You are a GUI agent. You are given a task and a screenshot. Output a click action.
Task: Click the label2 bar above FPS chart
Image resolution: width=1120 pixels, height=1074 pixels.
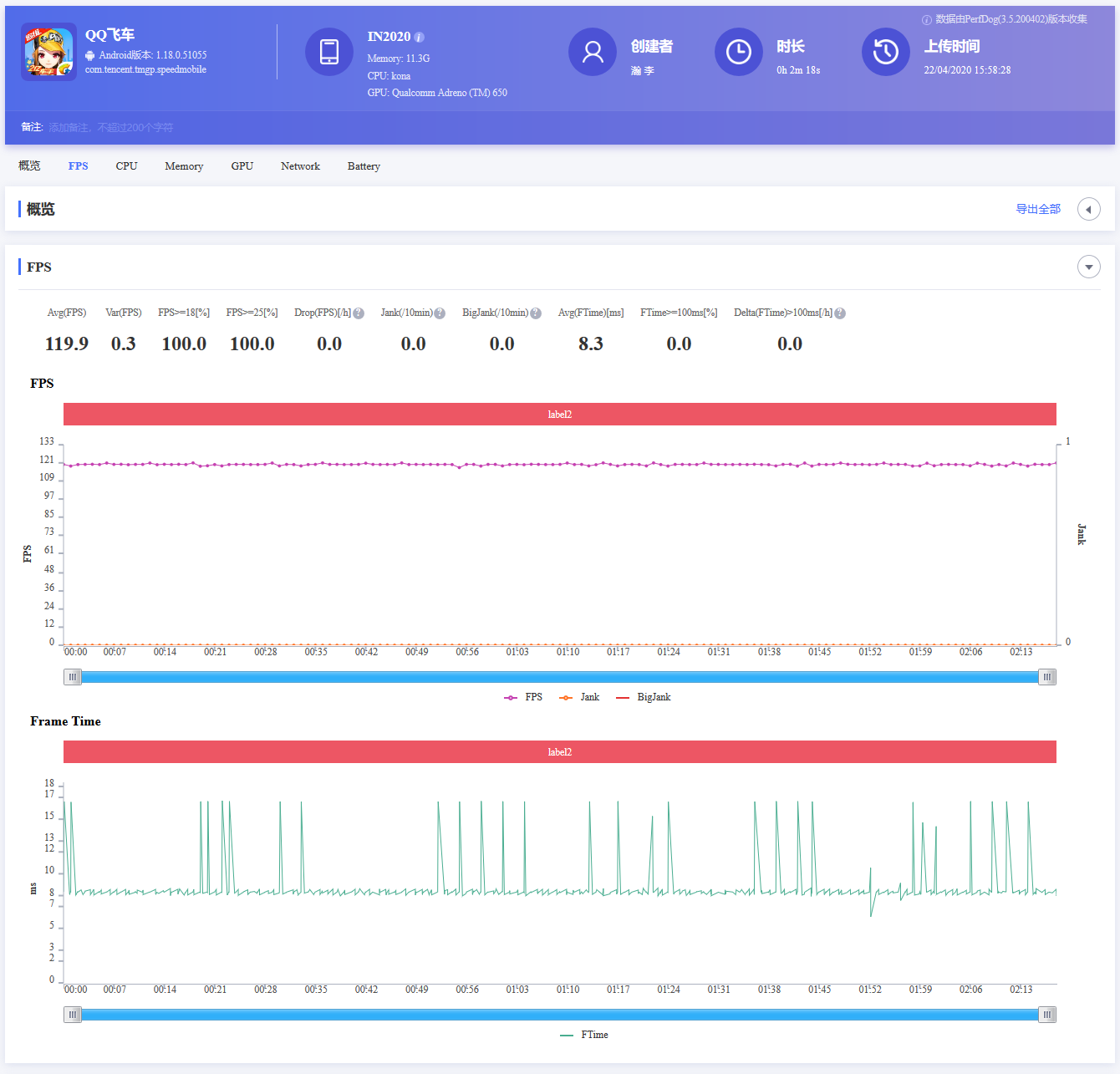click(x=559, y=415)
